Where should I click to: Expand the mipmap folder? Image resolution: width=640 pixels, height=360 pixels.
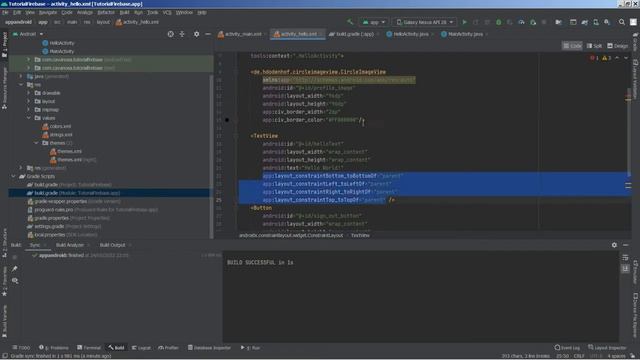tap(29, 109)
